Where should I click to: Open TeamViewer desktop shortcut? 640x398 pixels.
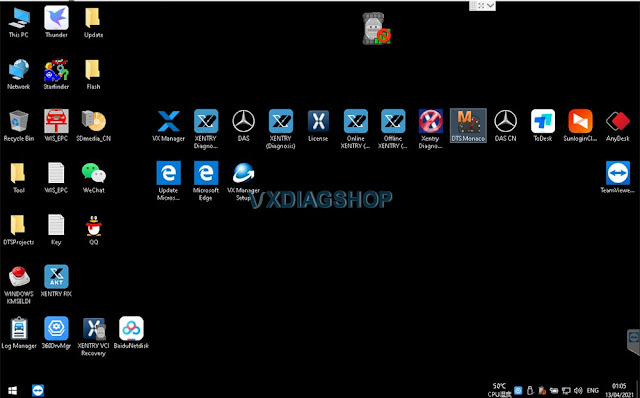[x=618, y=178]
